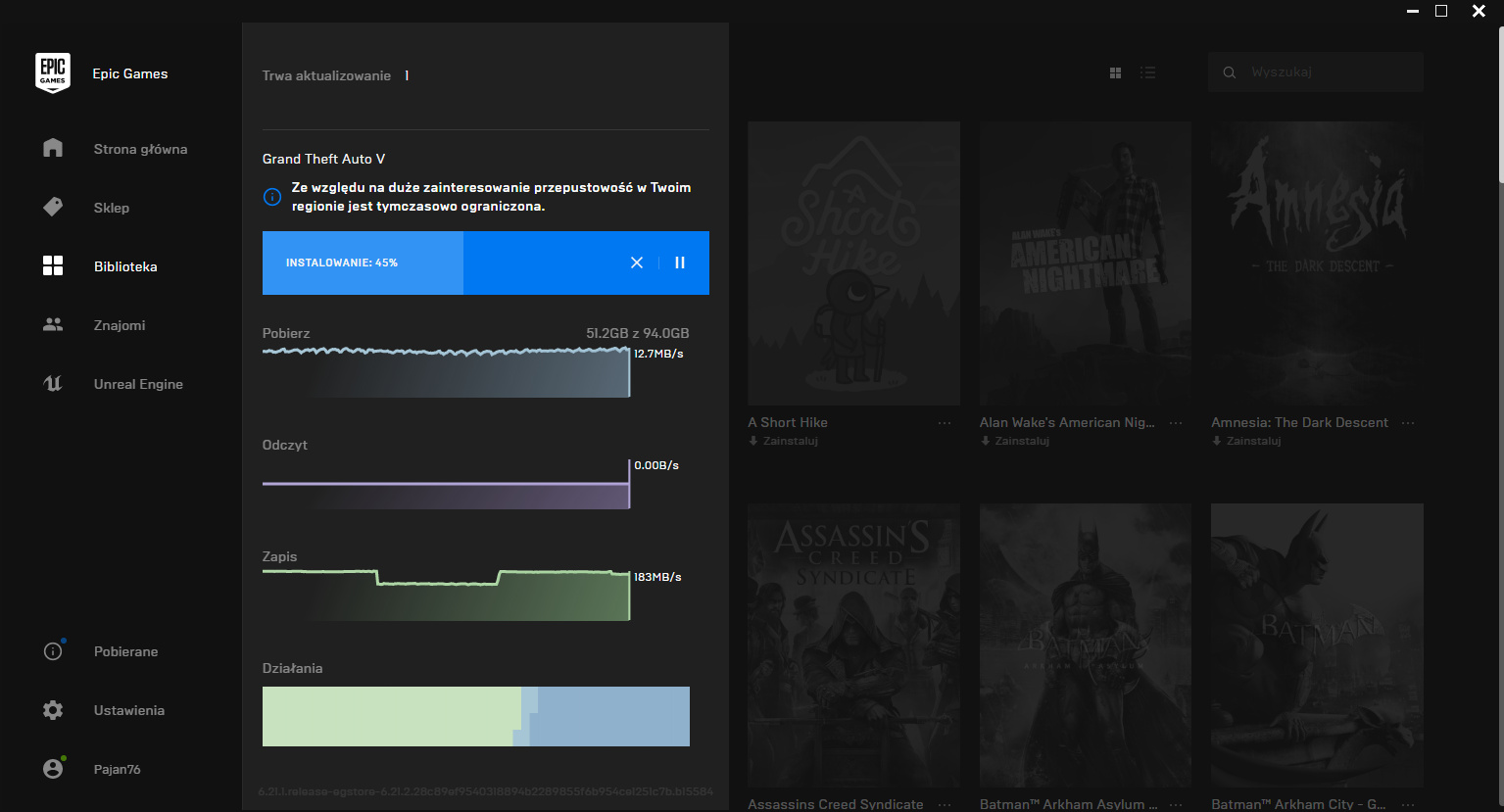Click the Zapis write speed graph
Screen dimensions: 1504x812
tap(446, 595)
